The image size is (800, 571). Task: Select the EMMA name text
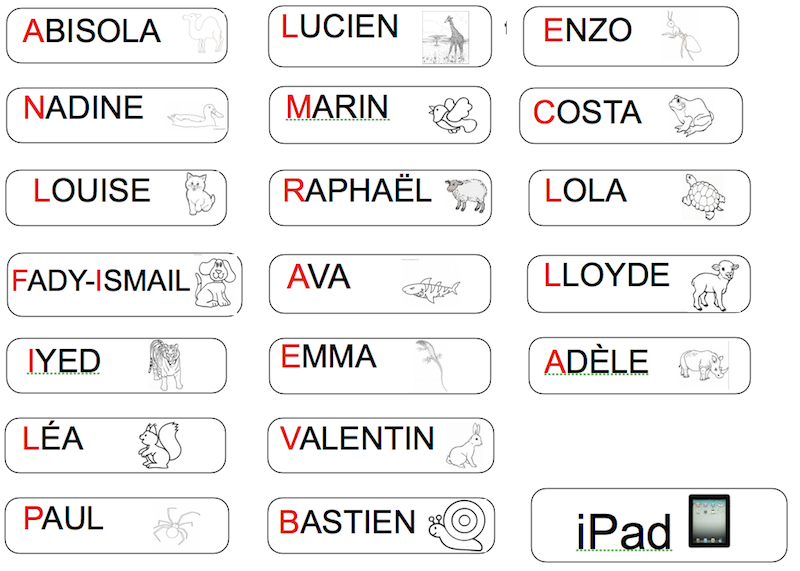coord(329,356)
